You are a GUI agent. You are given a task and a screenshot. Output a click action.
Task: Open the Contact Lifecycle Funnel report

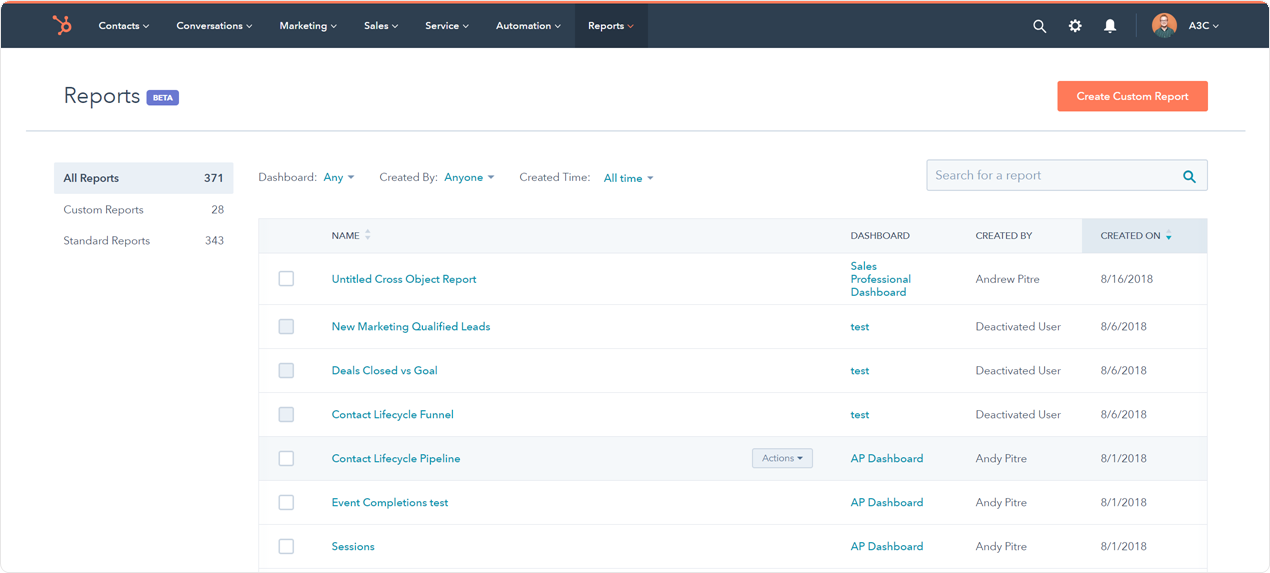tap(393, 415)
